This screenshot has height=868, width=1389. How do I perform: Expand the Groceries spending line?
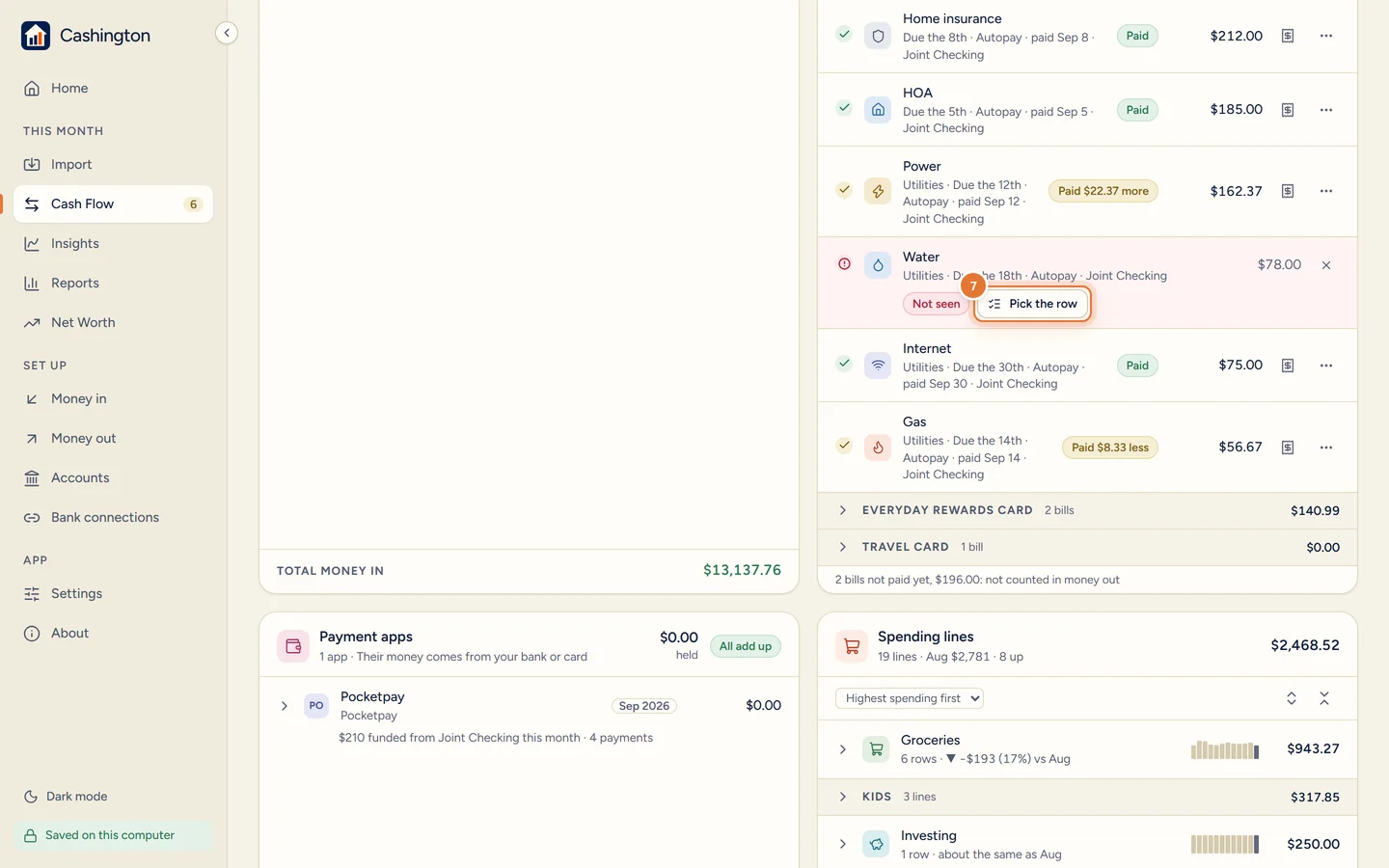point(843,749)
